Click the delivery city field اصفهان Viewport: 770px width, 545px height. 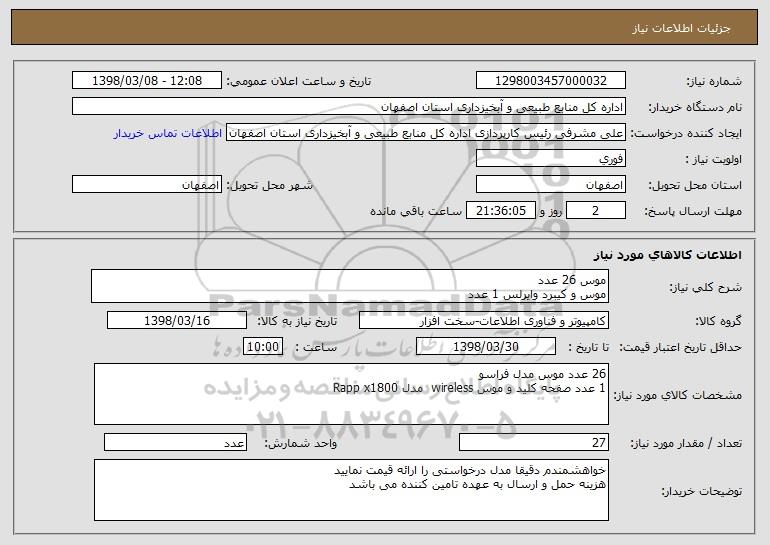point(147,185)
